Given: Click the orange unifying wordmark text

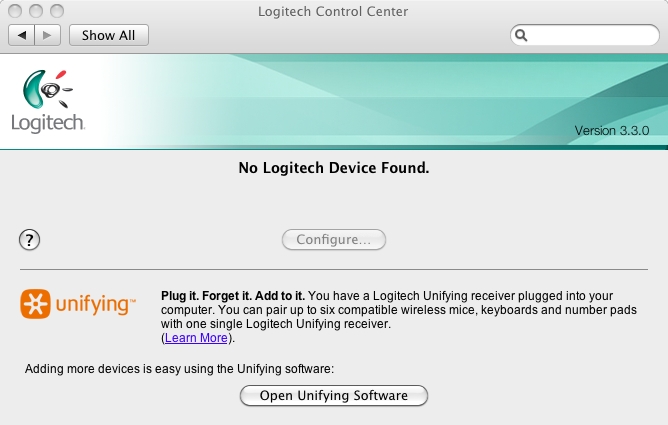Looking at the screenshot, I should coord(95,305).
